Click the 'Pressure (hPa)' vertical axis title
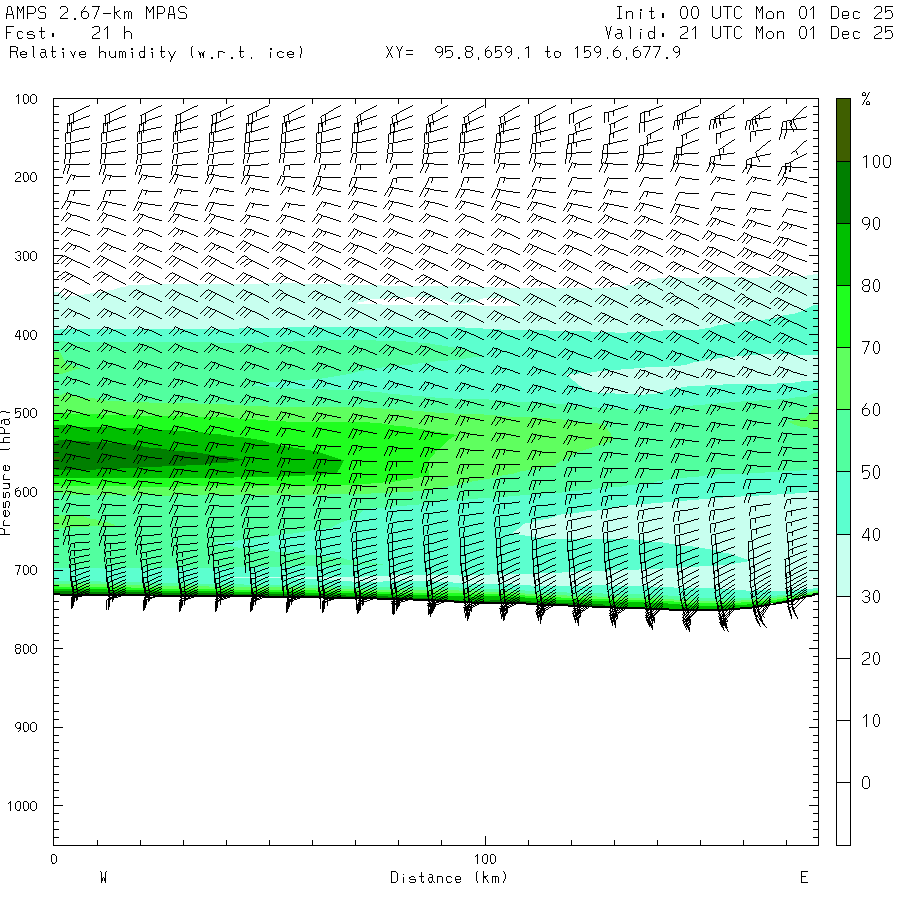The height and width of the screenshot is (900, 900). 5,472
